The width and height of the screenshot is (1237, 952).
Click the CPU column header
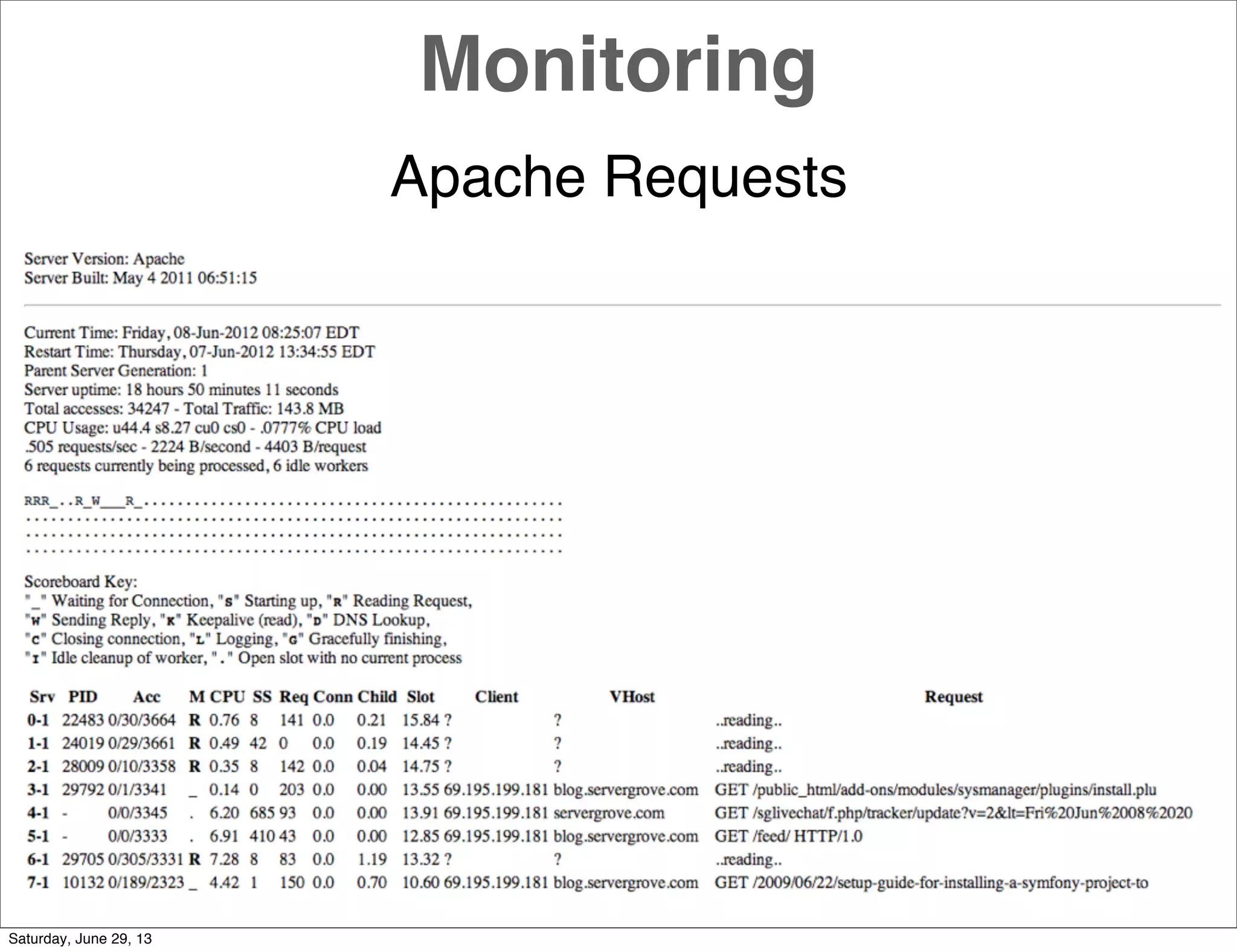[227, 697]
